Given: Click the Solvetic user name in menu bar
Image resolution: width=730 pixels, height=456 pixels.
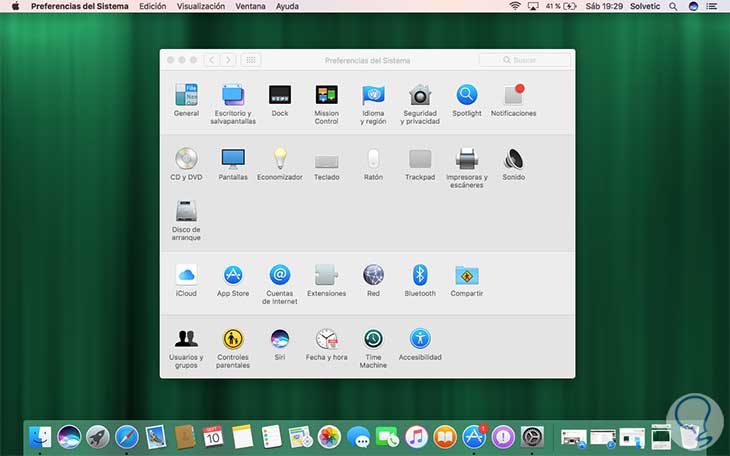Looking at the screenshot, I should point(645,7).
